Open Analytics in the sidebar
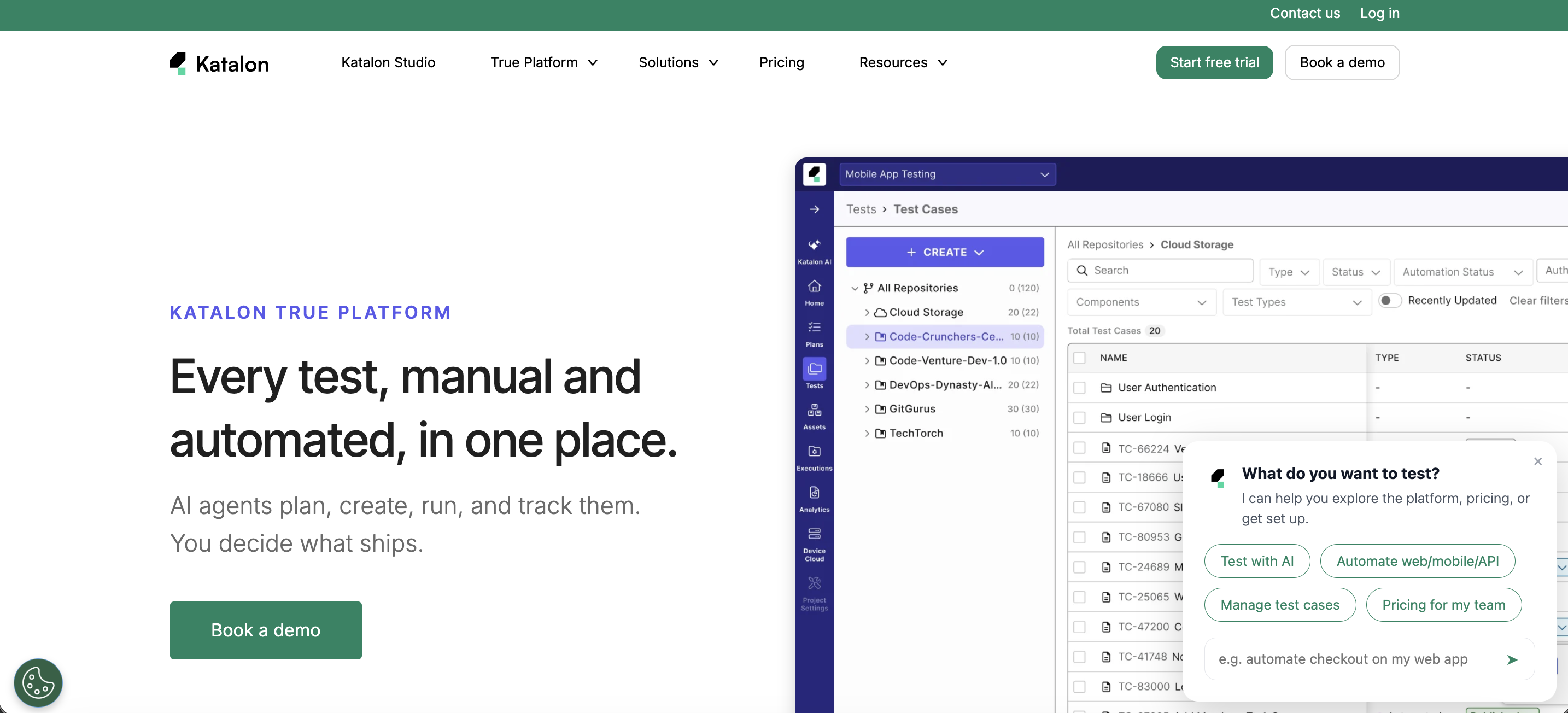This screenshot has height=713, width=1568. [x=814, y=499]
